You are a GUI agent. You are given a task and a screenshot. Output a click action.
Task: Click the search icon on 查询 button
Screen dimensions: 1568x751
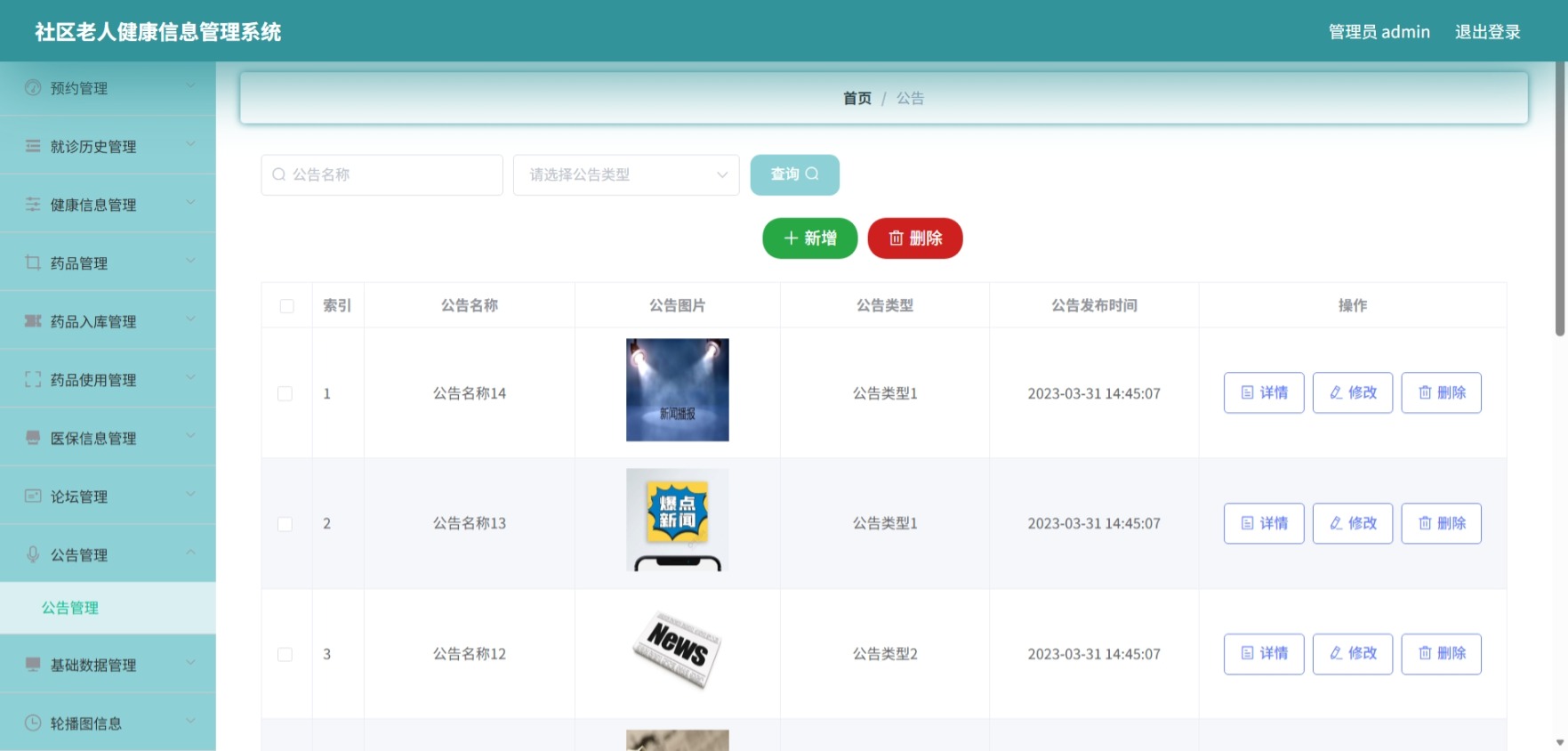pos(812,174)
